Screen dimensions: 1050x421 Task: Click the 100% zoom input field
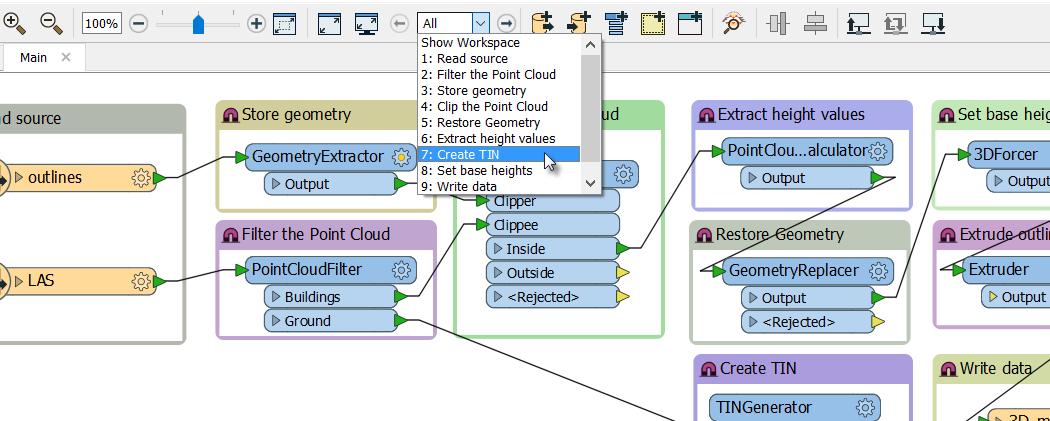coord(102,24)
